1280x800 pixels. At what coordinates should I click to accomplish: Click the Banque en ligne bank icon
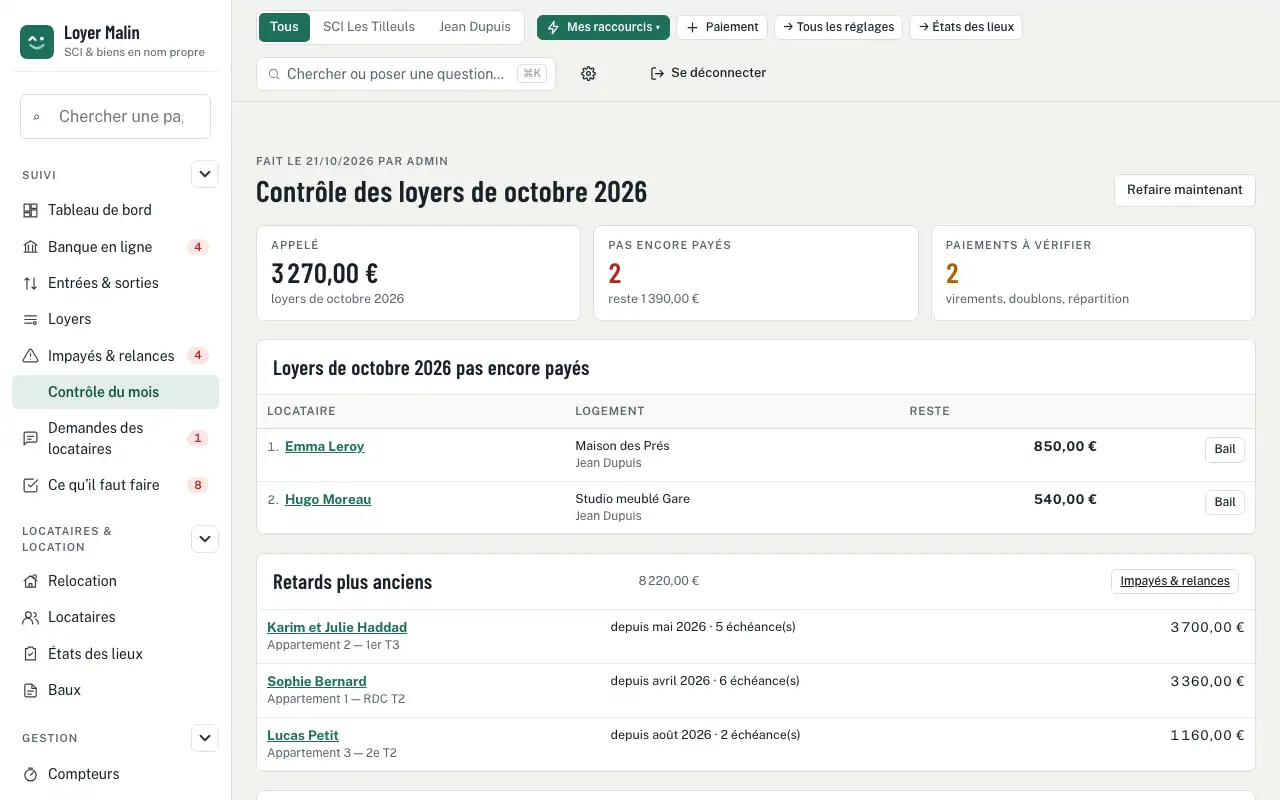pos(31,247)
